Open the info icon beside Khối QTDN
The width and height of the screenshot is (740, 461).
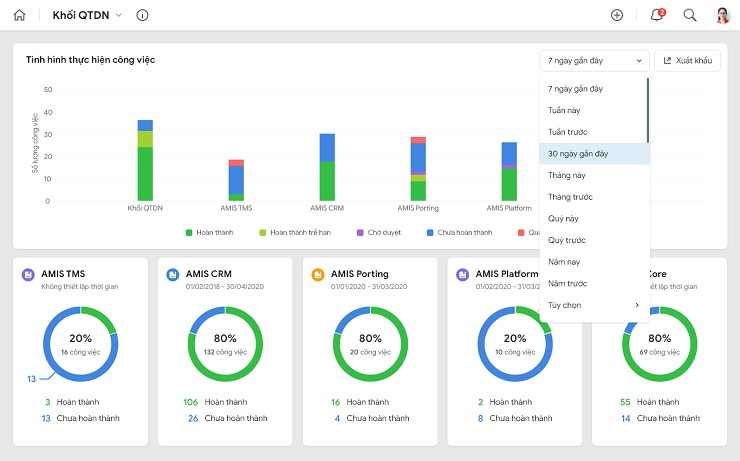142,15
